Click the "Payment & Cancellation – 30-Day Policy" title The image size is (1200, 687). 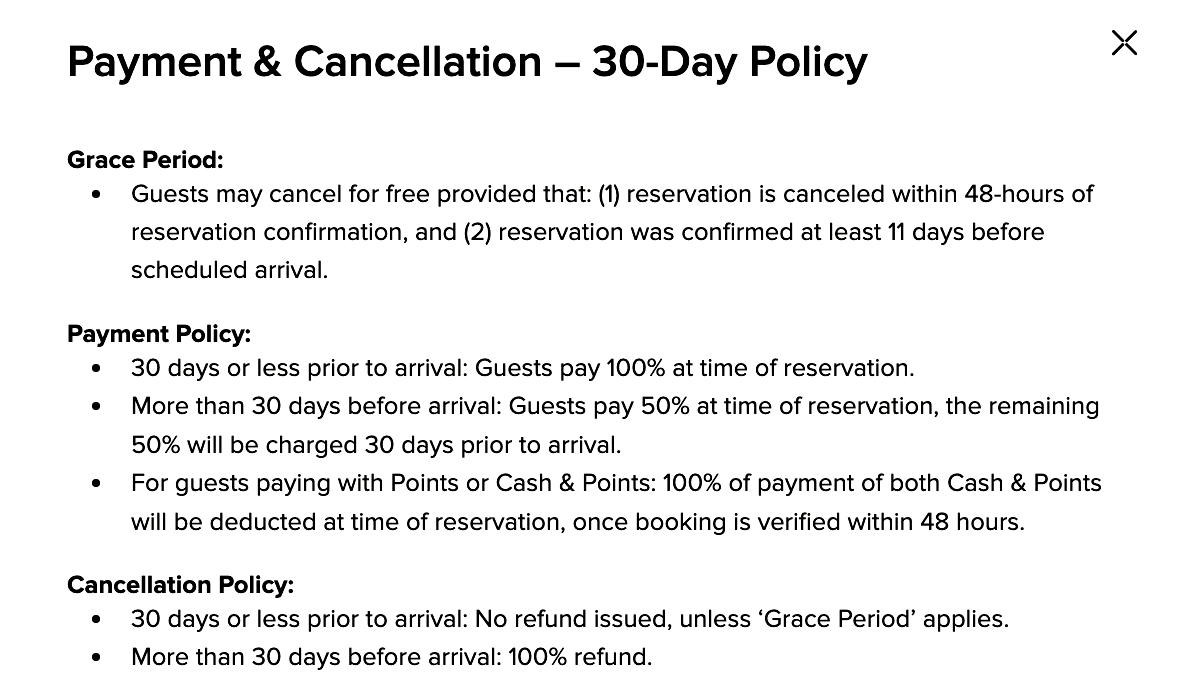point(467,62)
